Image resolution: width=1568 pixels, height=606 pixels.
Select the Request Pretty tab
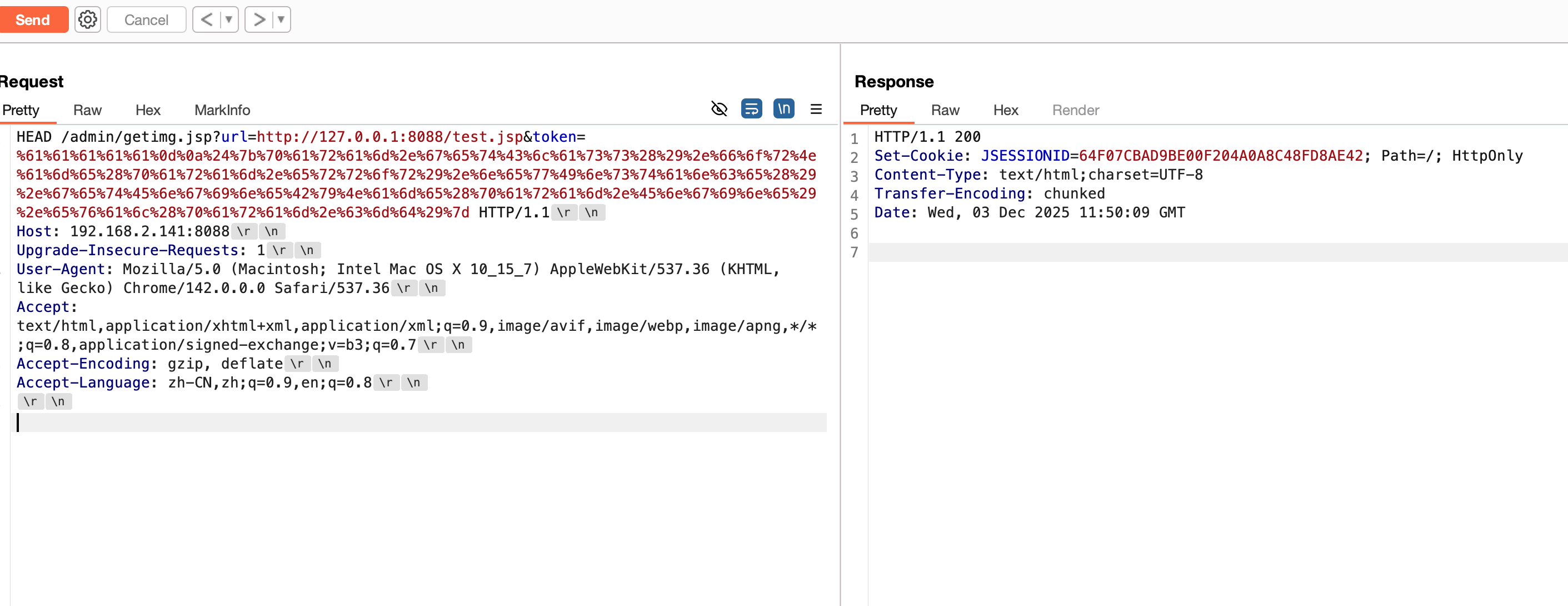[21, 110]
